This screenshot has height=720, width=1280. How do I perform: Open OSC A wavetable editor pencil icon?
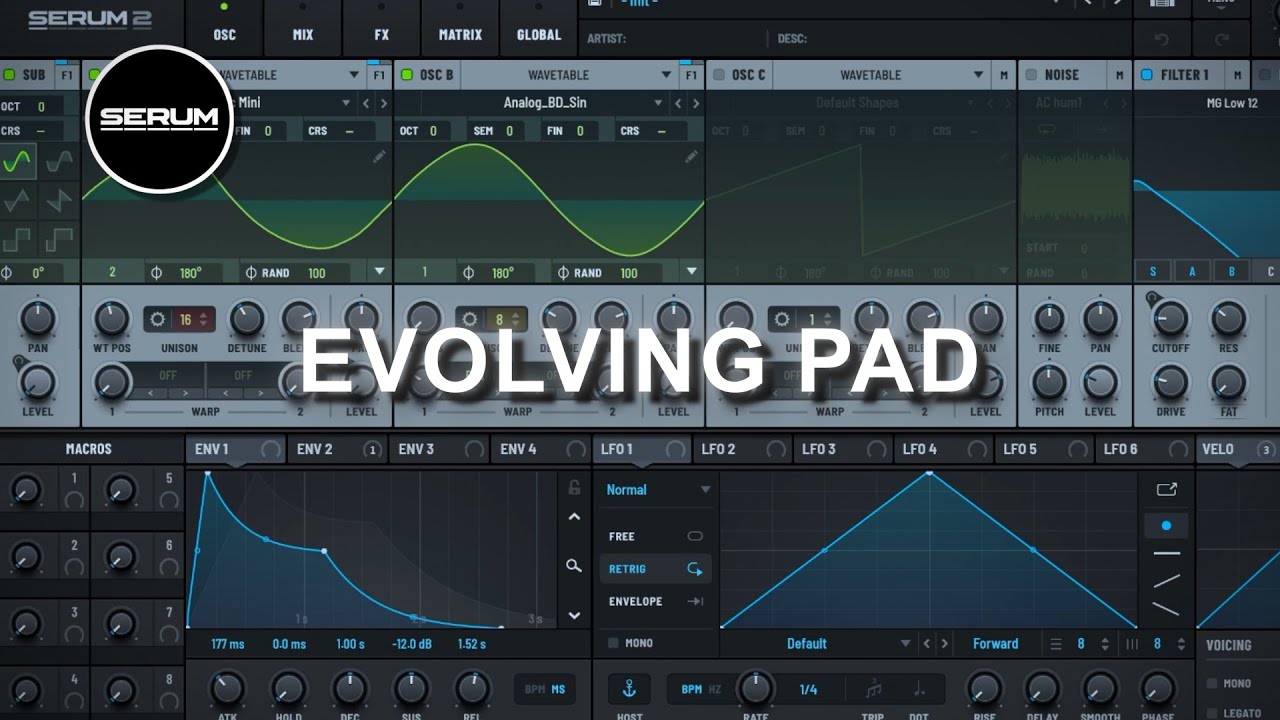tap(380, 157)
